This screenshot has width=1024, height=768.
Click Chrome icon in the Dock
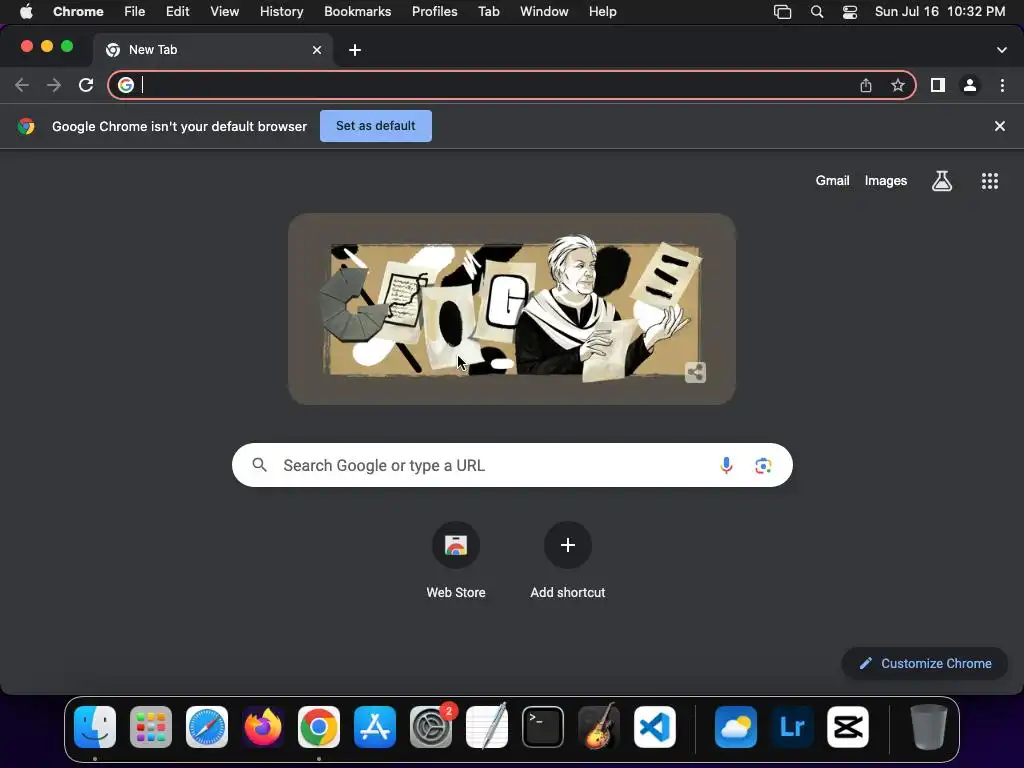click(x=319, y=727)
